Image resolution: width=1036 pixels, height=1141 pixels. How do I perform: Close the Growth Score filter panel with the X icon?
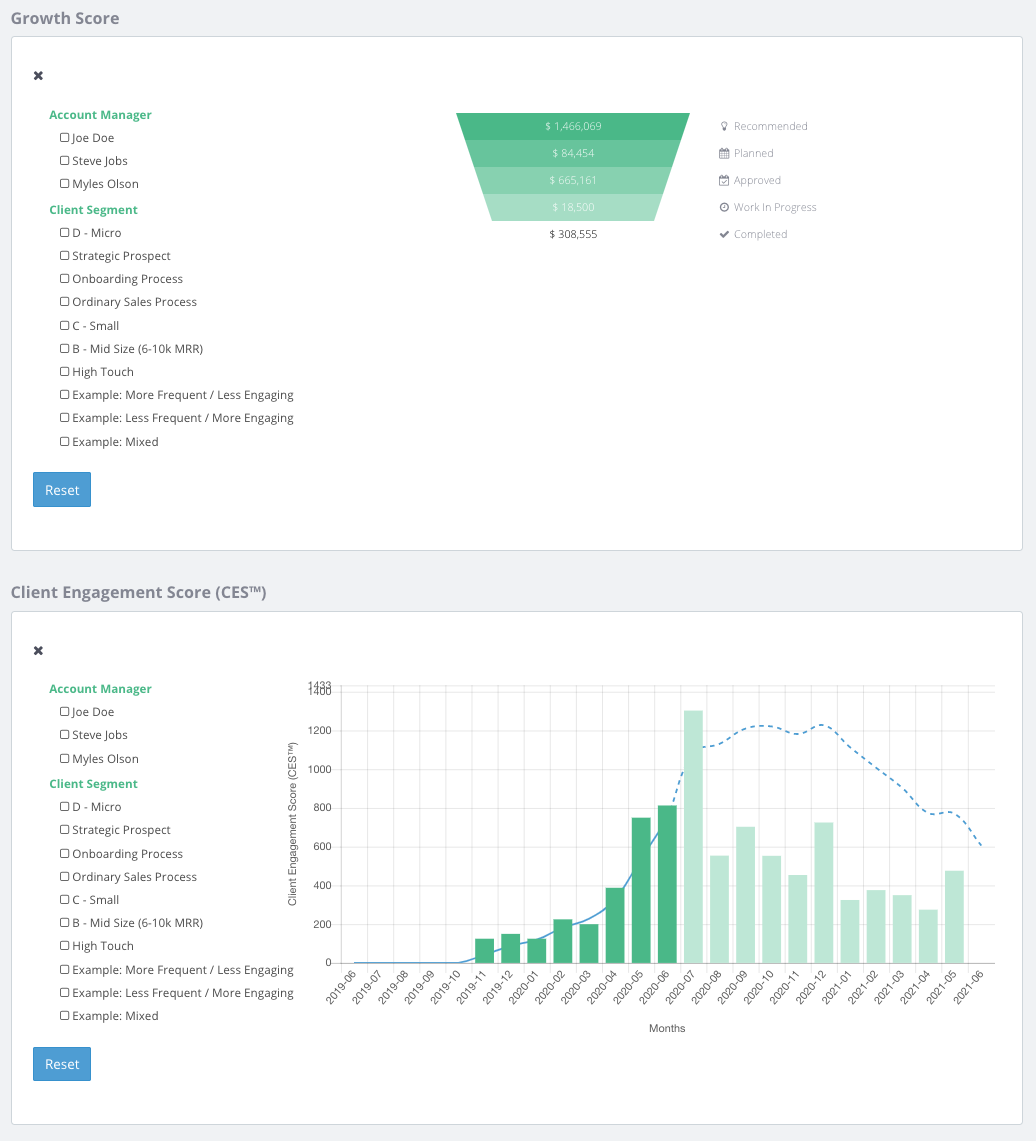(x=39, y=76)
